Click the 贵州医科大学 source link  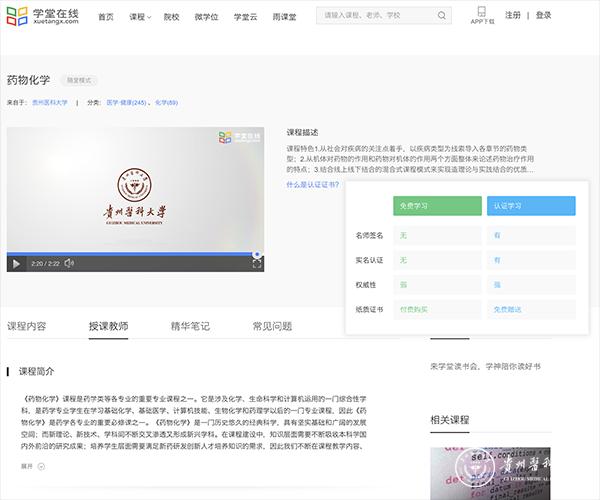click(49, 102)
